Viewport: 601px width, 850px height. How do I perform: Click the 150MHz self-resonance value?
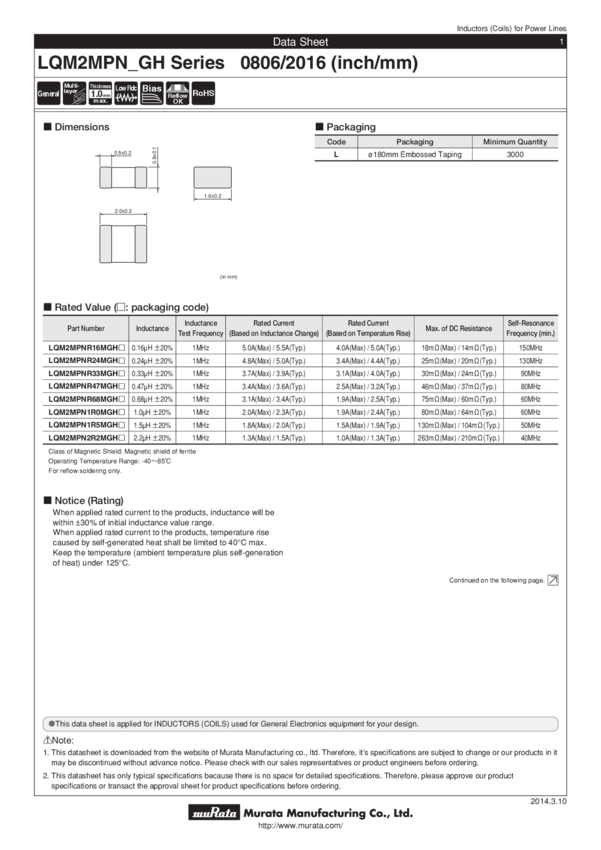point(531,348)
